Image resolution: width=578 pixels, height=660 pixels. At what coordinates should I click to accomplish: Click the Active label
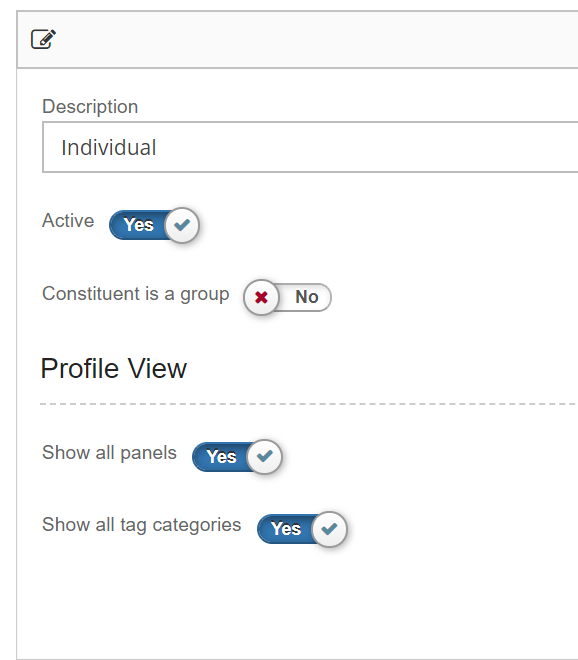click(x=68, y=221)
